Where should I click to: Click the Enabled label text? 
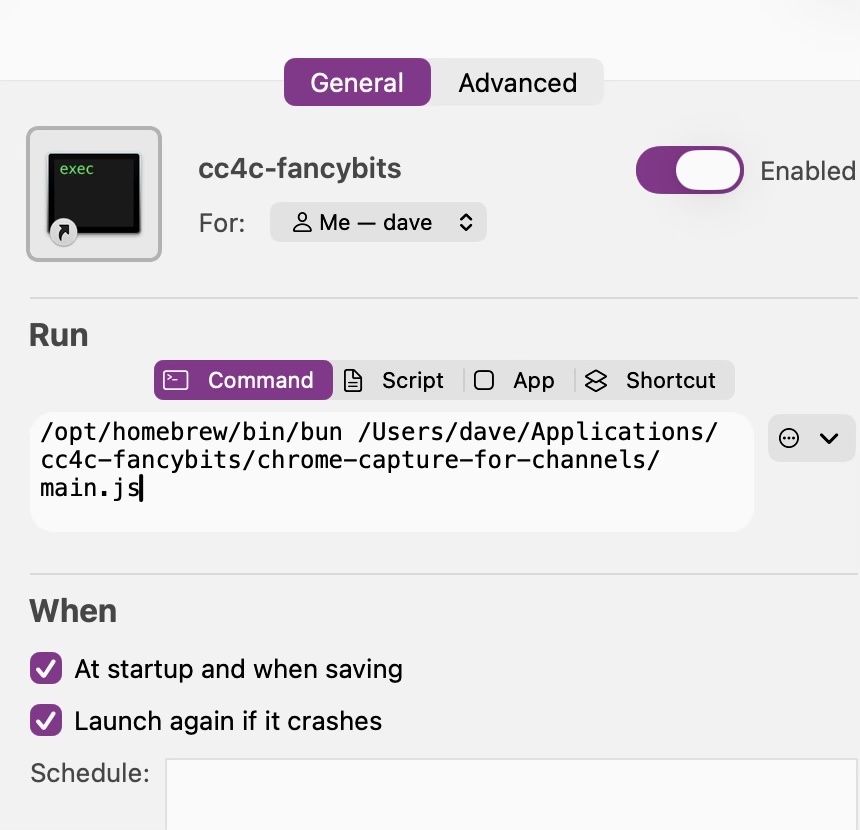(x=807, y=171)
